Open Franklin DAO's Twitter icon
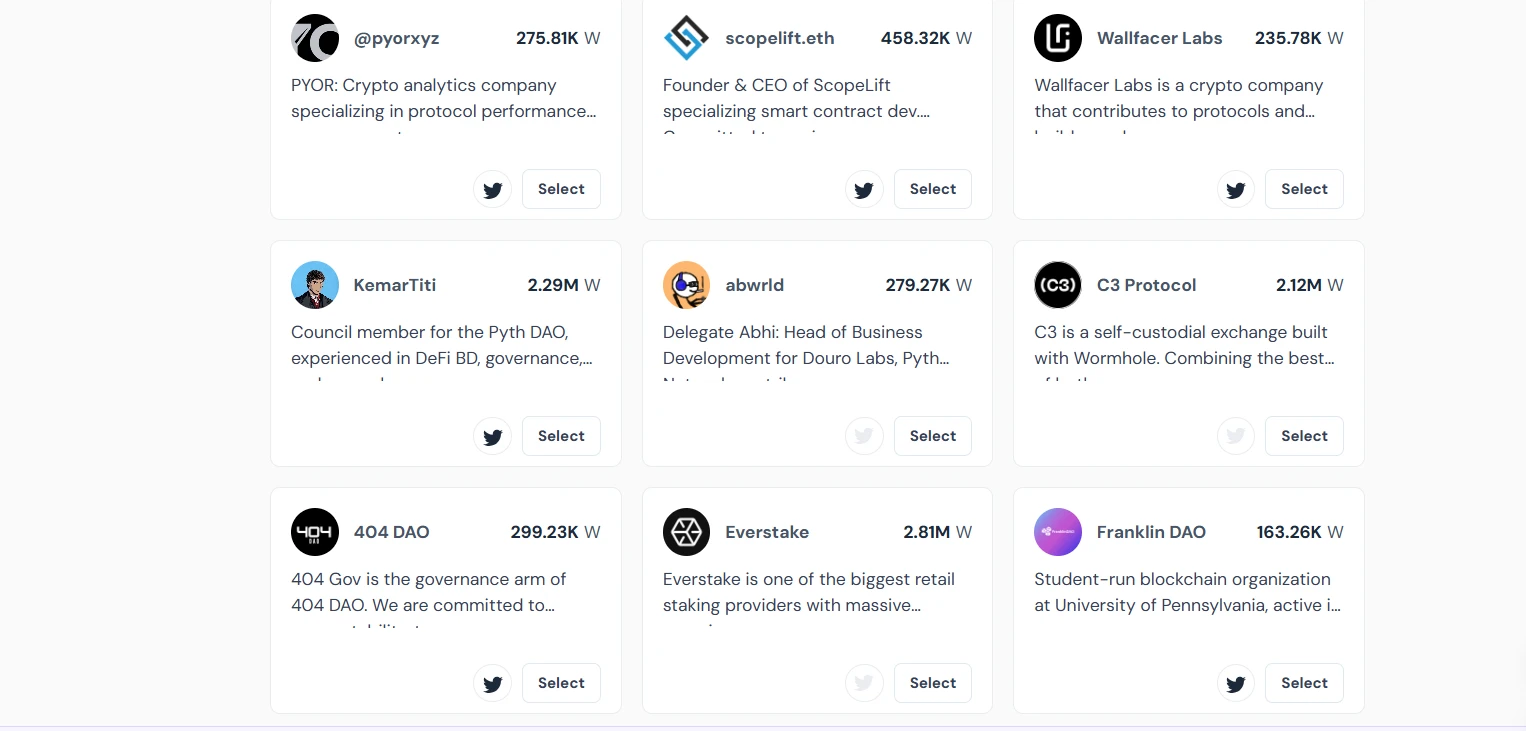 [x=1235, y=683]
